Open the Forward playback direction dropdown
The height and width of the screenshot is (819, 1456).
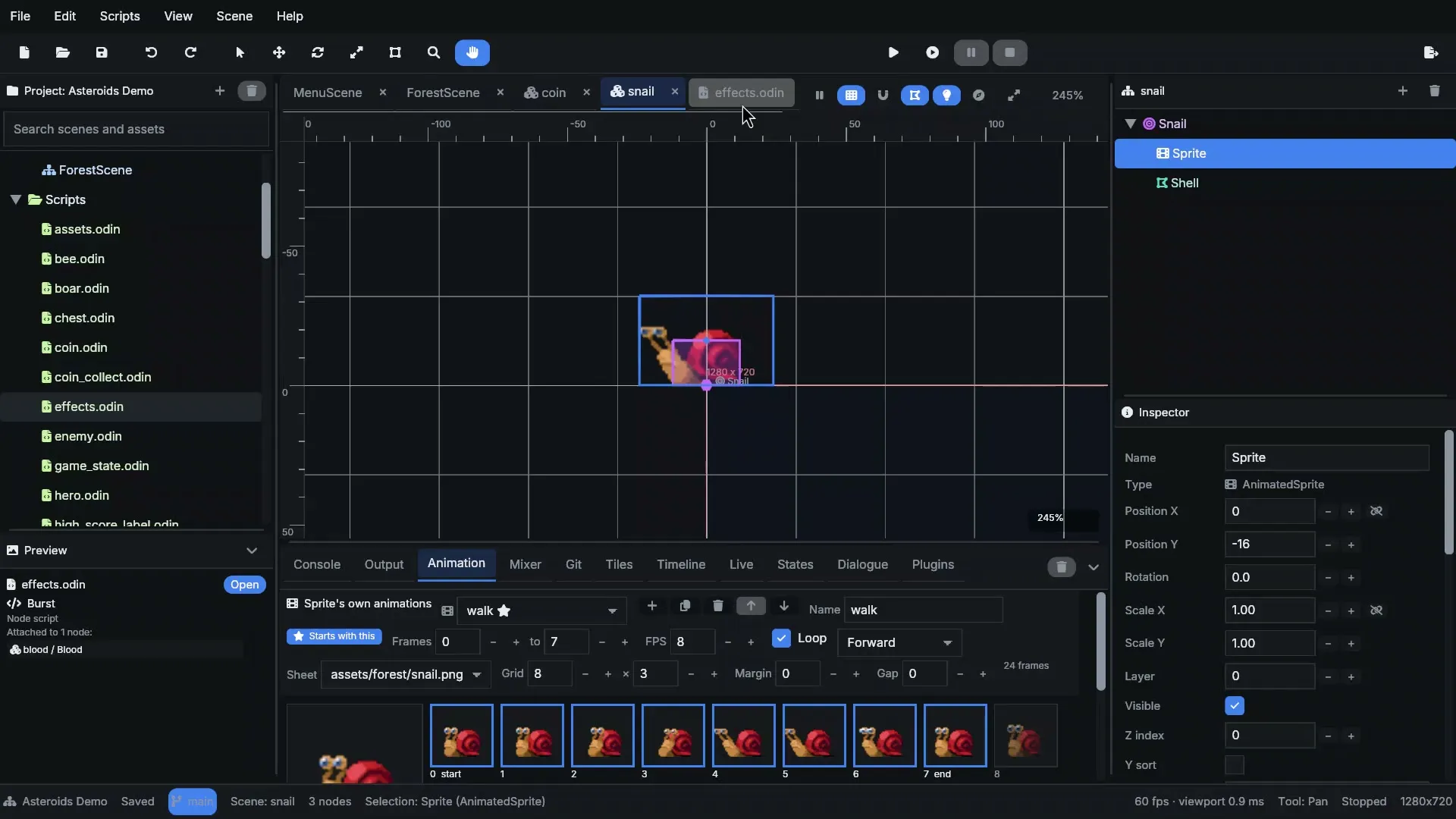click(899, 642)
